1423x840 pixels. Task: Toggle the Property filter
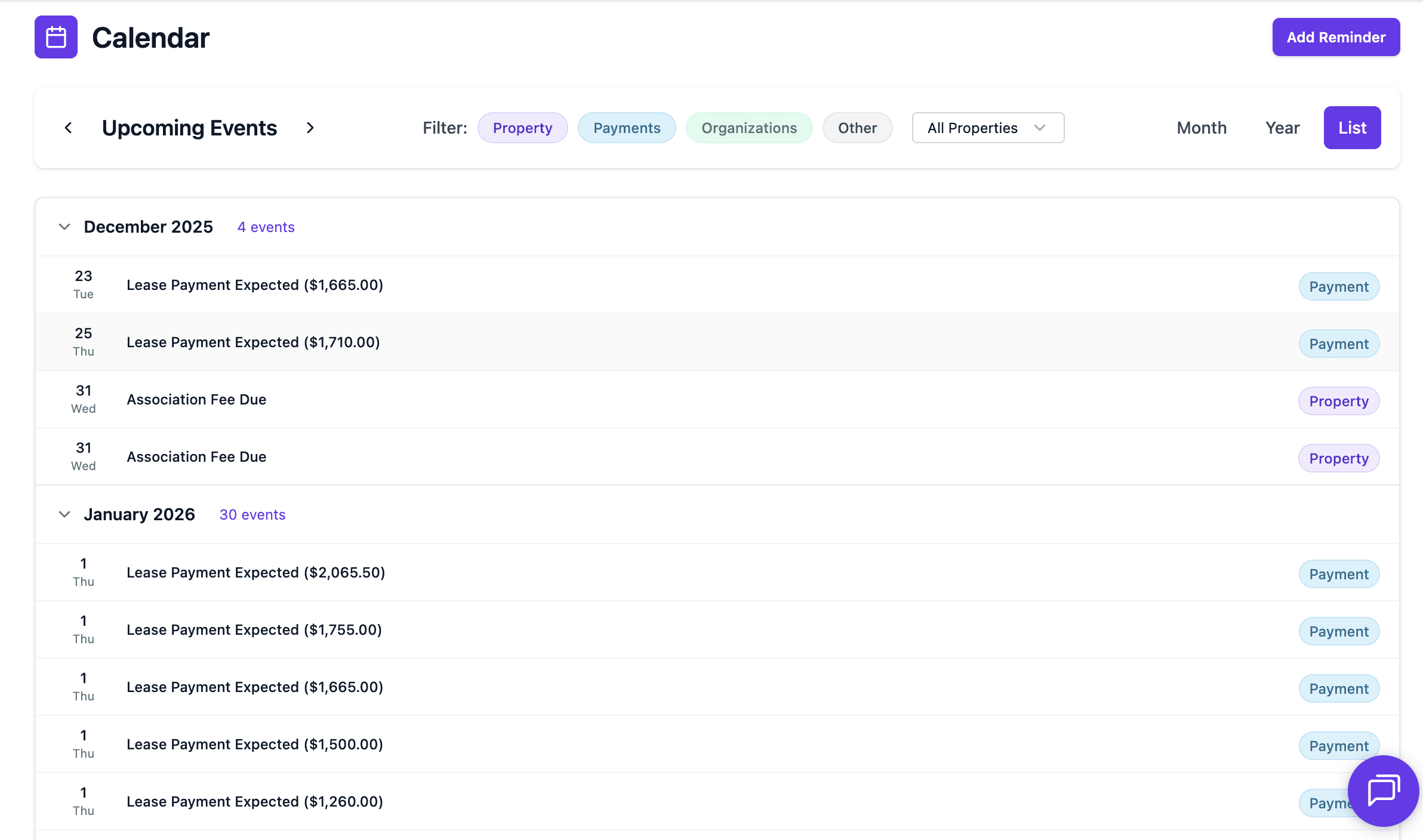522,128
